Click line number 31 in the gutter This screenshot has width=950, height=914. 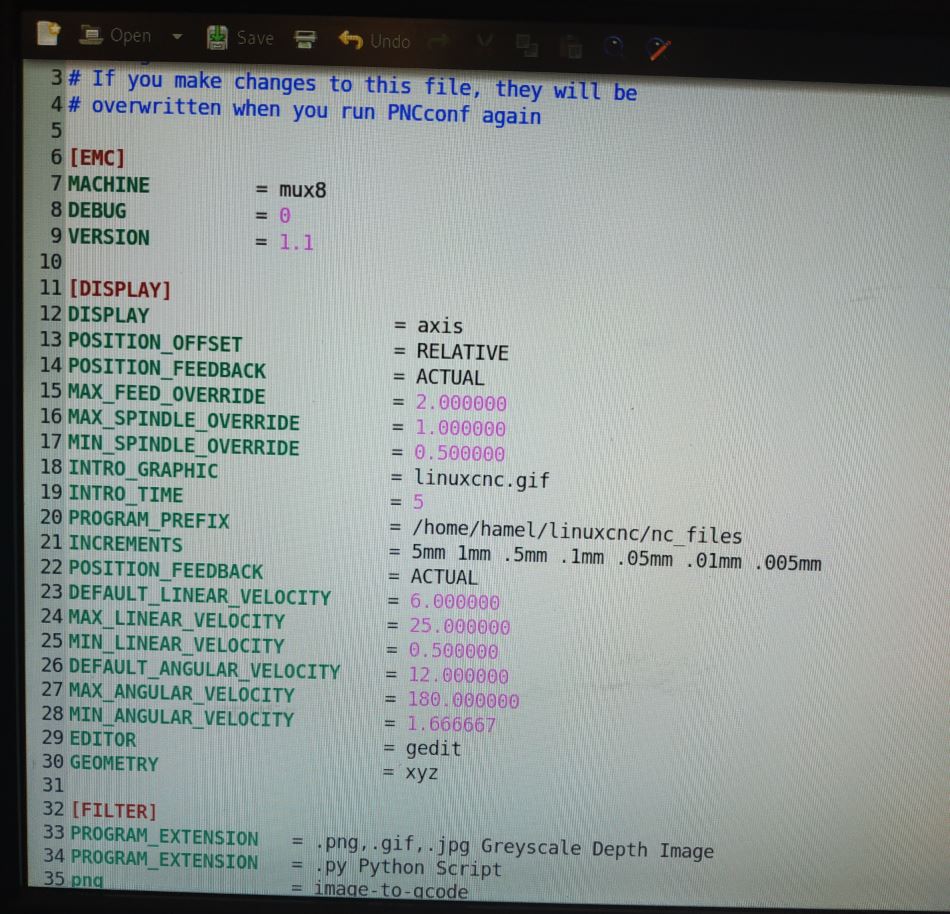coord(53,786)
